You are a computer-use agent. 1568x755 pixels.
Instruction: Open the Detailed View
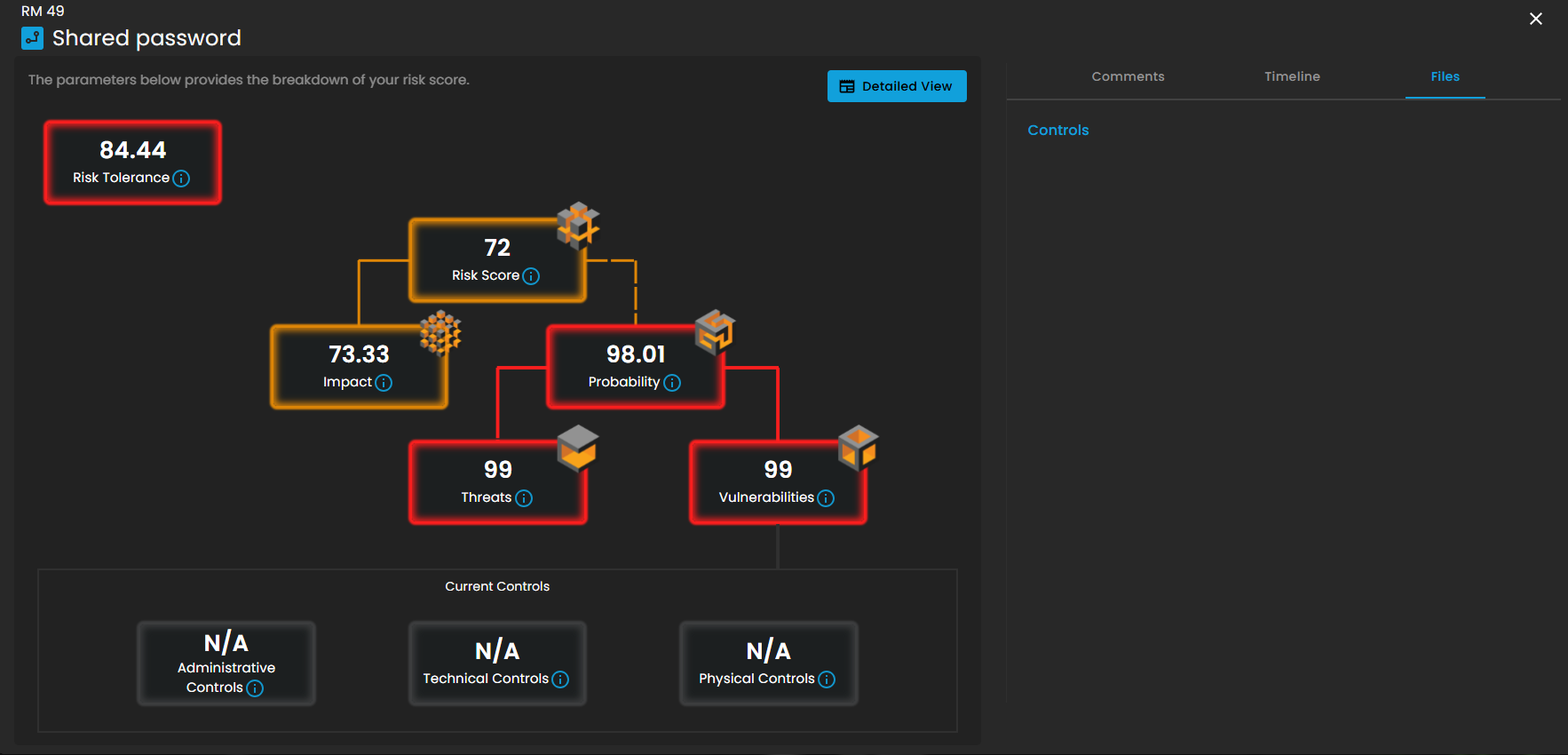[x=897, y=86]
